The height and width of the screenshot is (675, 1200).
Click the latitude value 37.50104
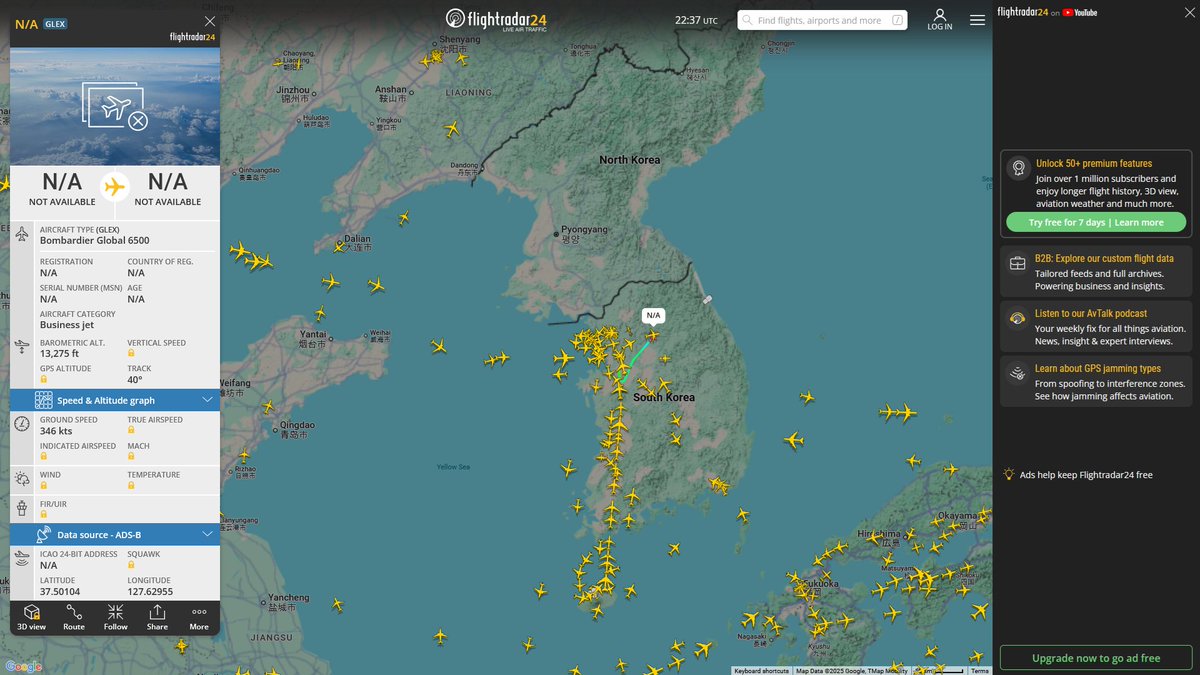[59, 591]
